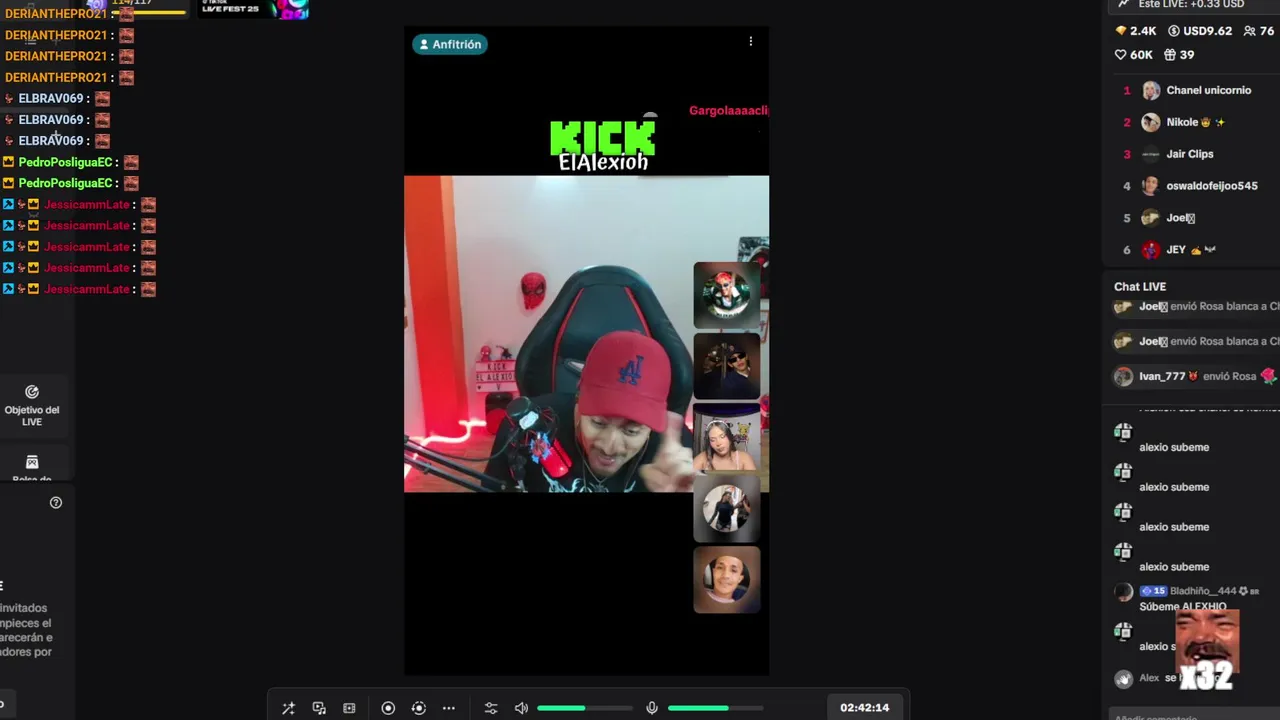Click the x32 gift combo sticker

(x=1206, y=650)
